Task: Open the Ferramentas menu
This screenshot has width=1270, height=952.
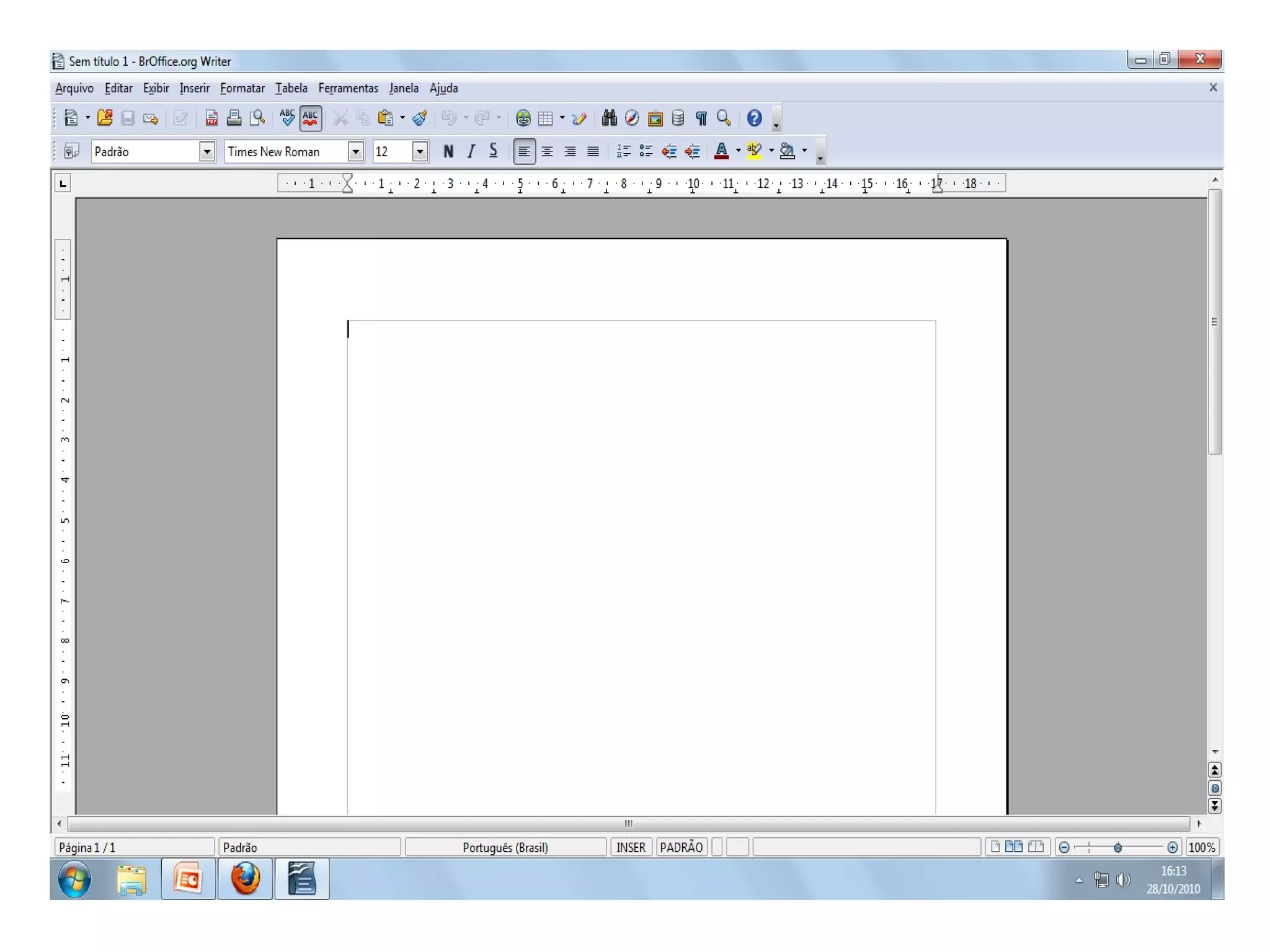Action: coord(348,88)
